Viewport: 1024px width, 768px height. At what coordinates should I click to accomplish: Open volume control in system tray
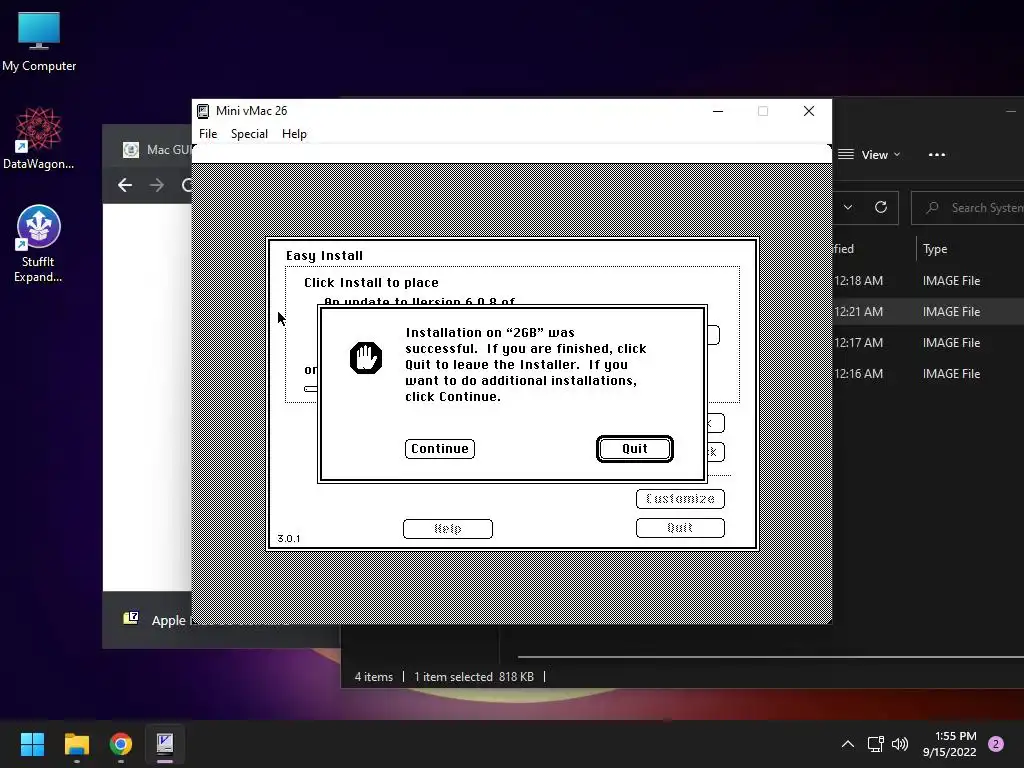tap(900, 744)
